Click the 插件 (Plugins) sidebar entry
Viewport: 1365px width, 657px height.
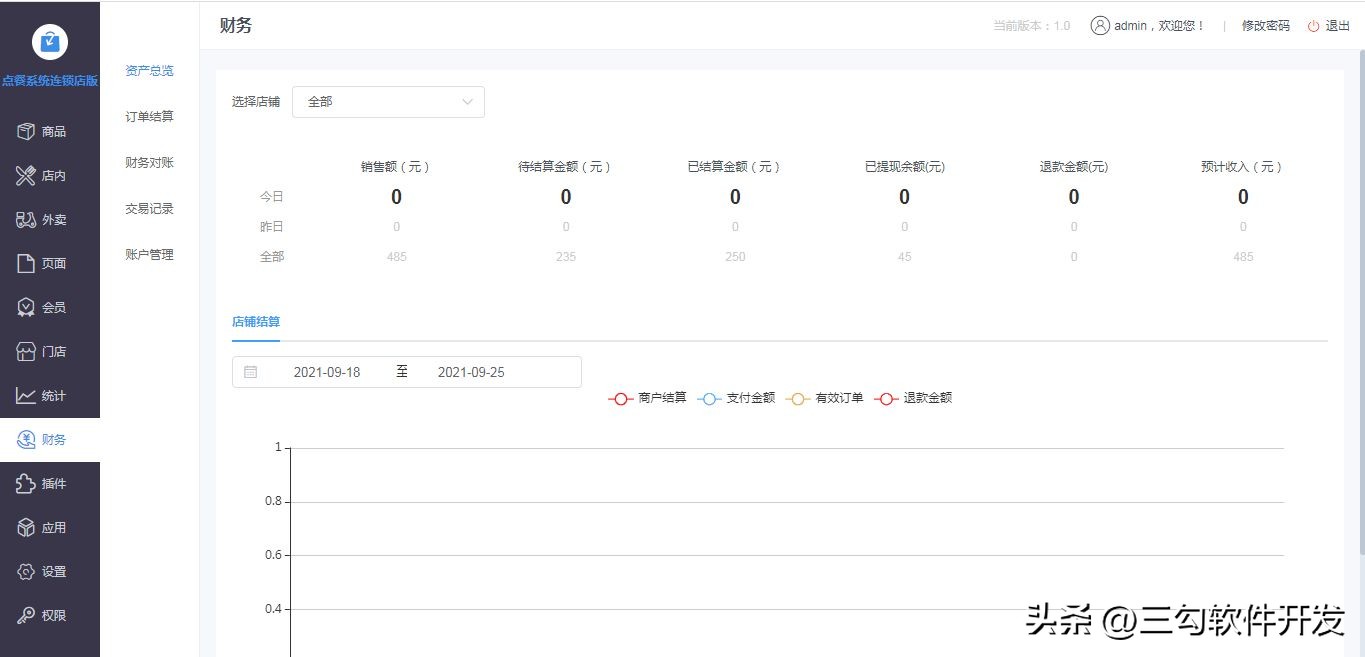point(49,483)
